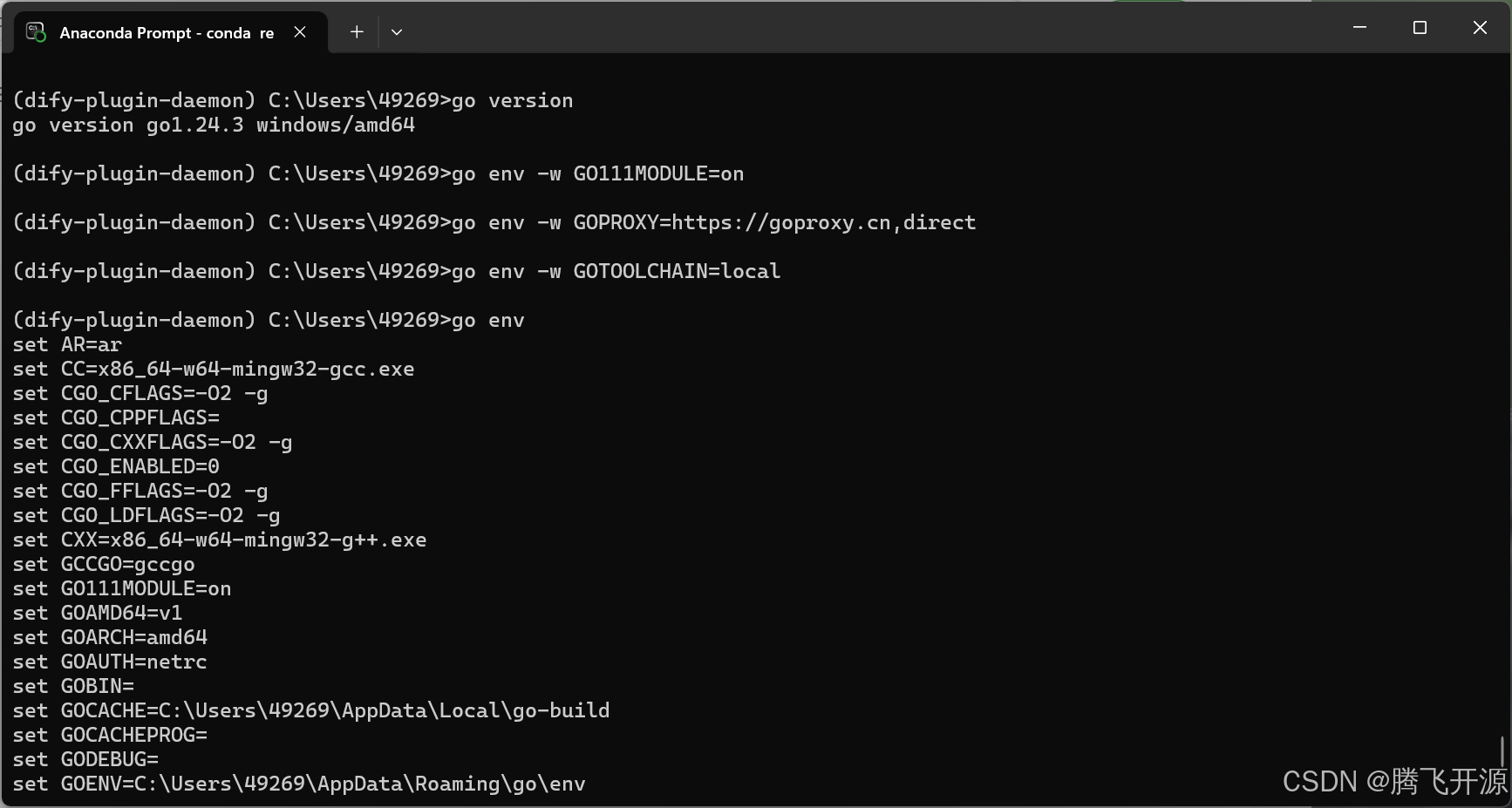
Task: Click the "set CC=x86_64-w64-mingw32-gcc.exe" line
Action: (214, 369)
